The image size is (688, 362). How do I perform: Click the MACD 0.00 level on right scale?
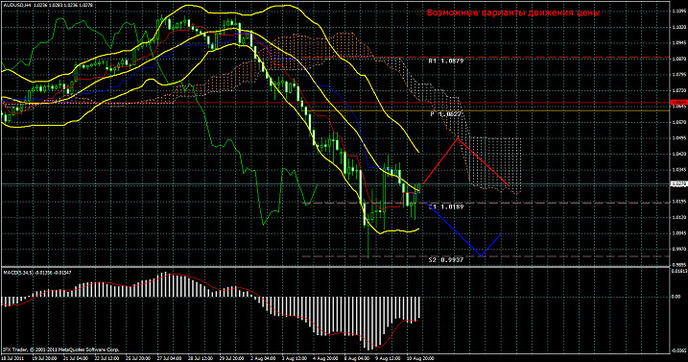676,297
